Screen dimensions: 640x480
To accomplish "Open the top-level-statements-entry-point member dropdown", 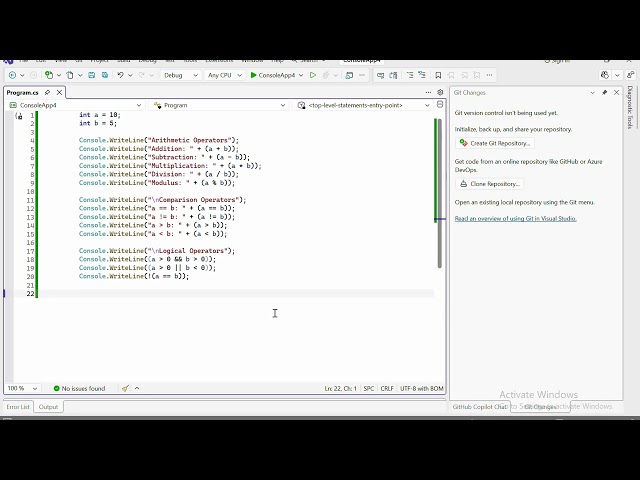I will coord(364,105).
